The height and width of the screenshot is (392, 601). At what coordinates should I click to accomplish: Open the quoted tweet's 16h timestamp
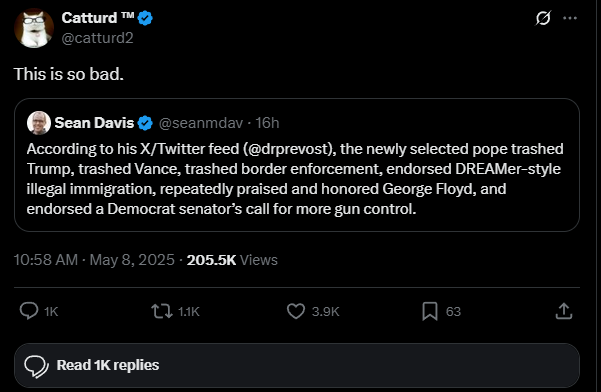tap(267, 123)
